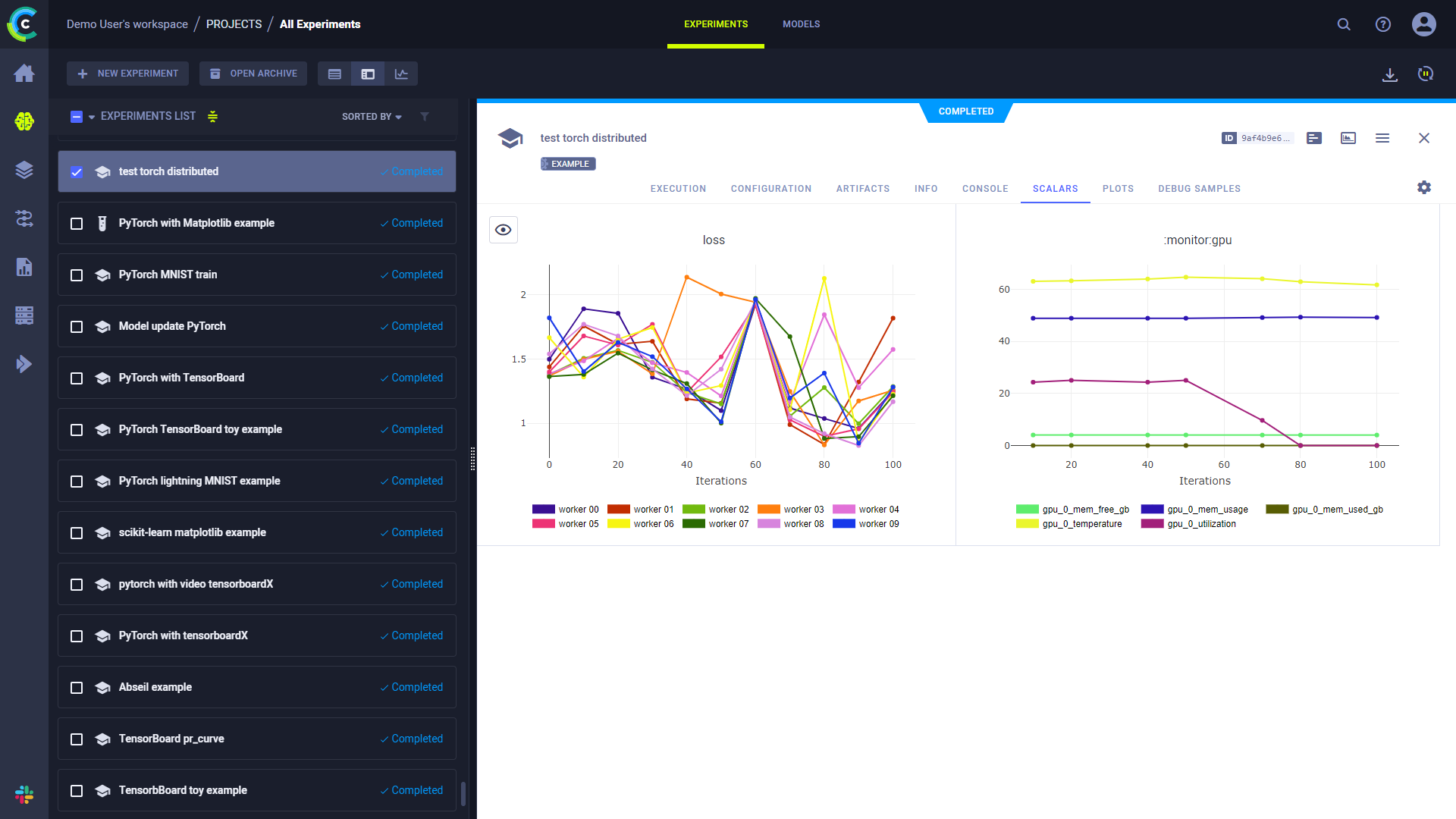Check the checkbox next to PyTorch MNIST train

[x=77, y=275]
